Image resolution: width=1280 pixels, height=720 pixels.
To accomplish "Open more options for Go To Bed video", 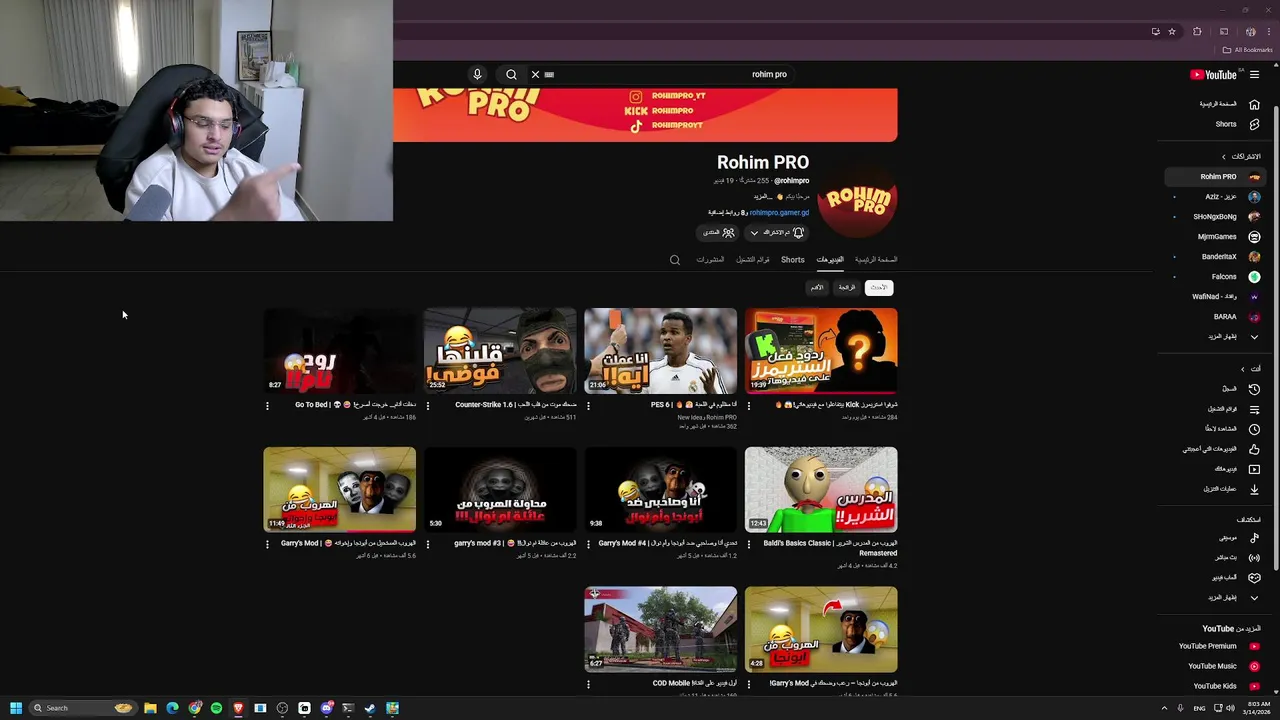I will click(267, 405).
